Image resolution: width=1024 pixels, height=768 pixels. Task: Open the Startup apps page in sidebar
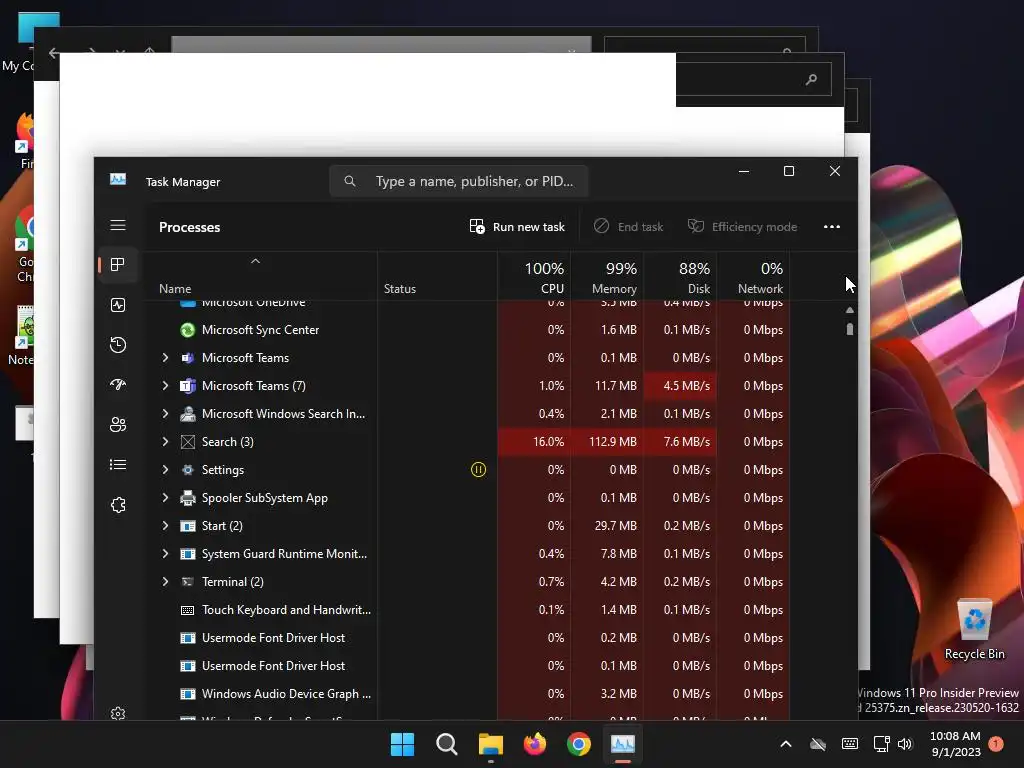click(x=118, y=385)
